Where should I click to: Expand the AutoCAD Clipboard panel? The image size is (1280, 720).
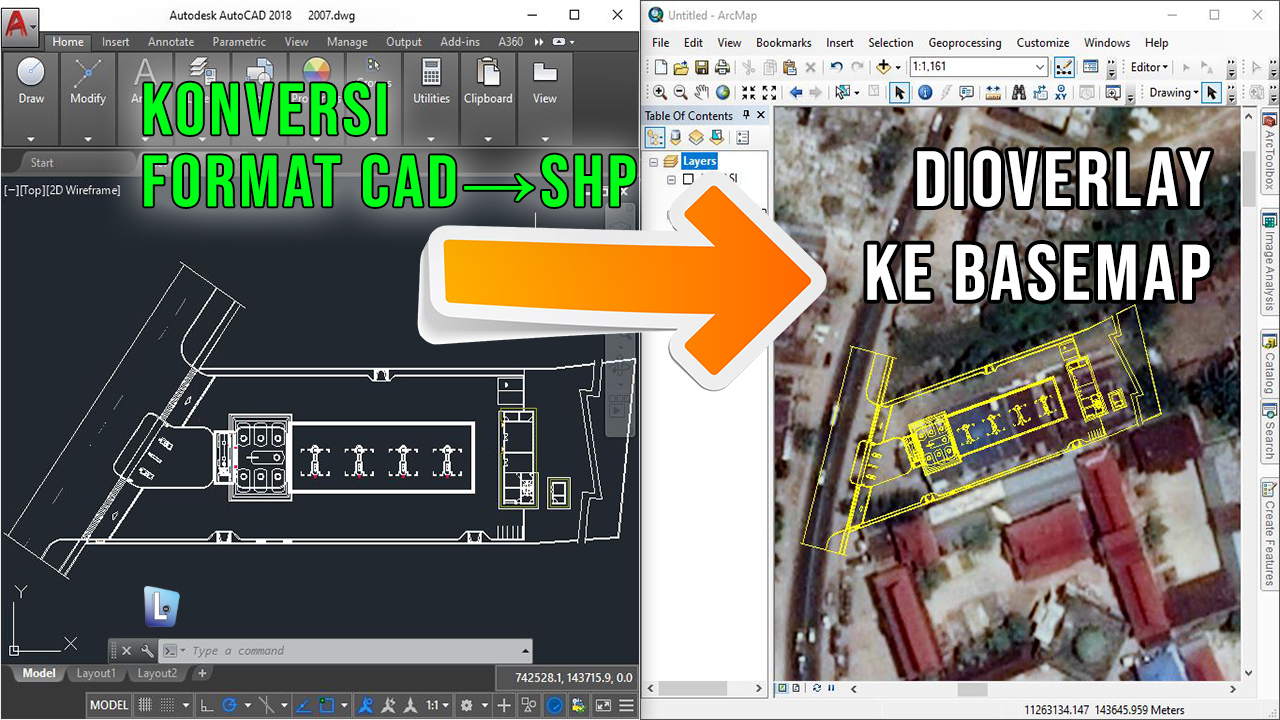[488, 139]
